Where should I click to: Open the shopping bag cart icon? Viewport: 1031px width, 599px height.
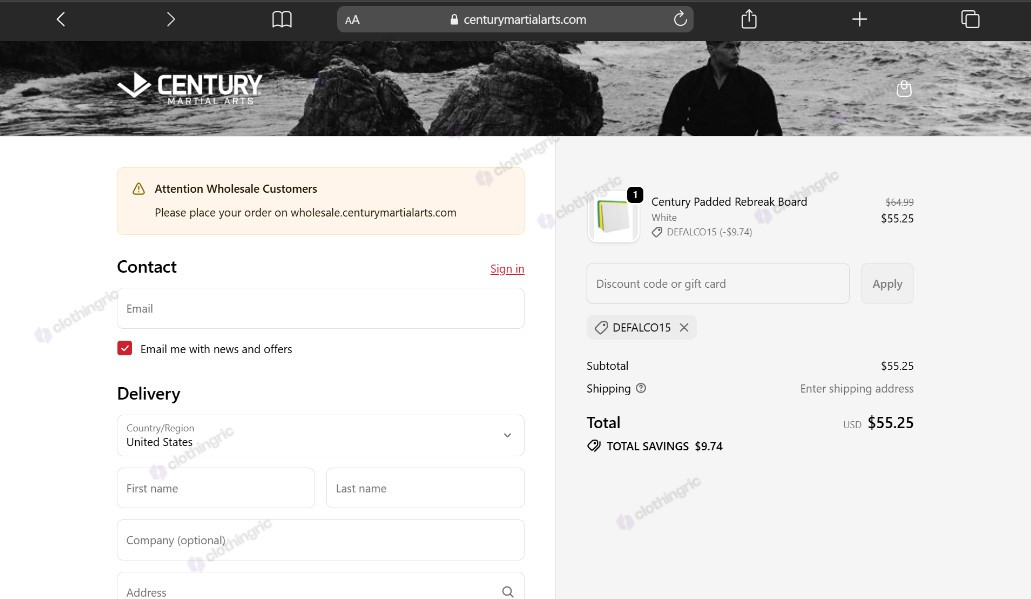tap(904, 88)
